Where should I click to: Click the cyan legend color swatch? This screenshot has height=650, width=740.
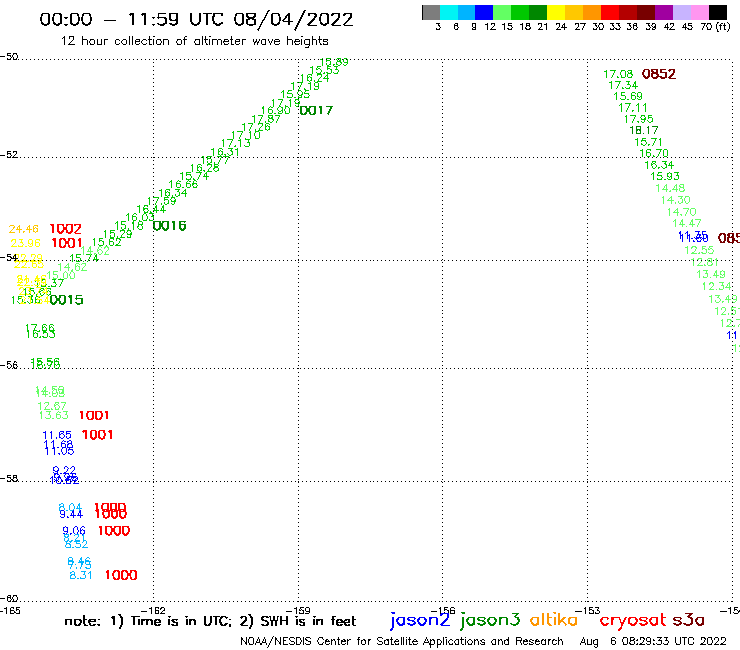tap(449, 12)
